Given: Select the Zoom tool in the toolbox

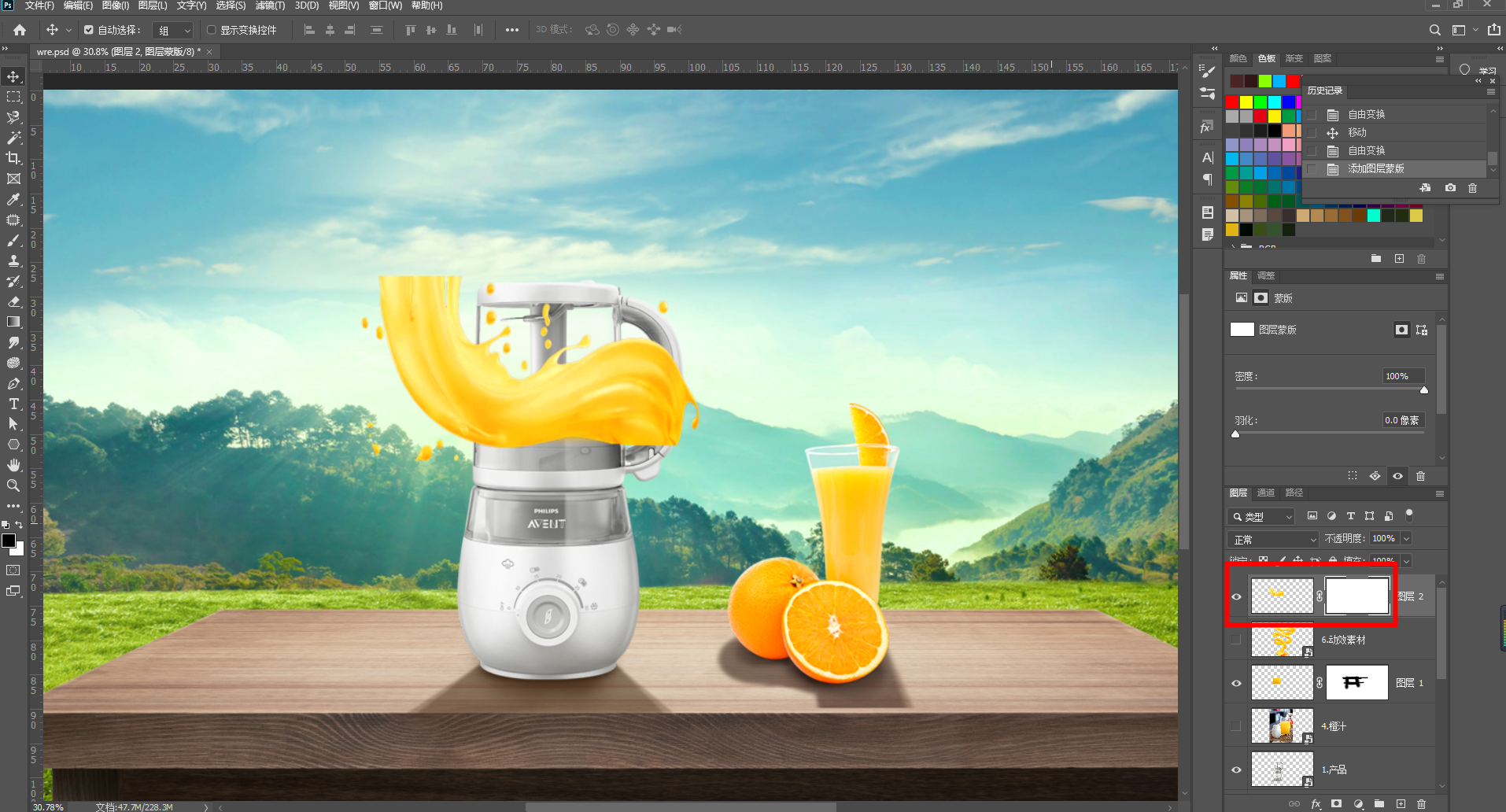Looking at the screenshot, I should (x=13, y=485).
